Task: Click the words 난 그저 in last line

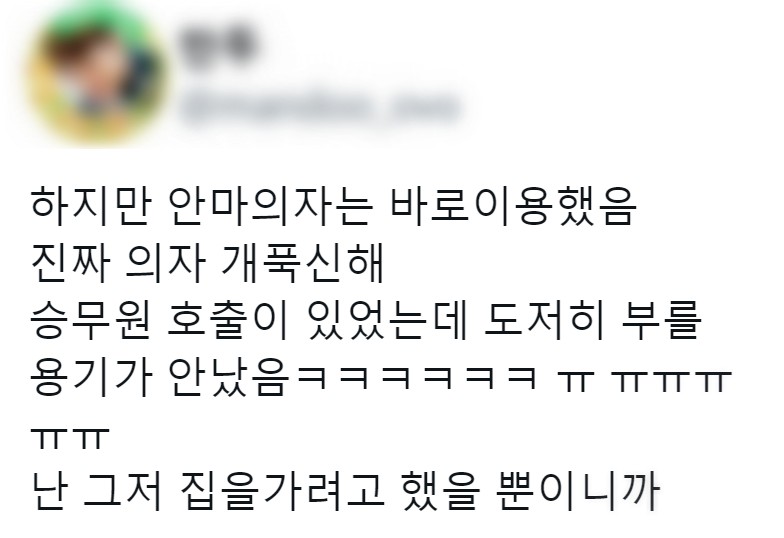Action: coord(97,490)
